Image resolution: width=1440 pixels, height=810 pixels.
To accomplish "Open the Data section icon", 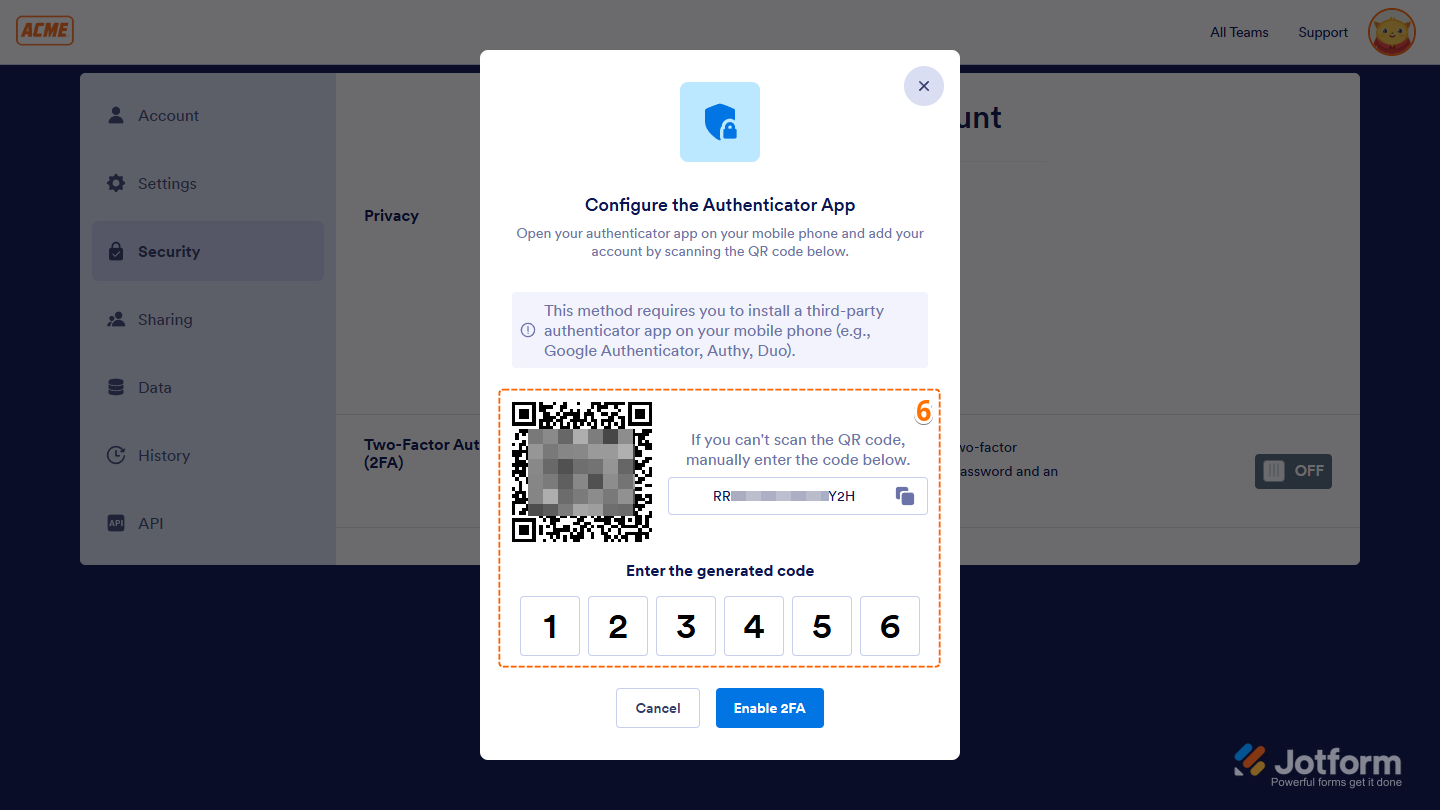I will [x=117, y=387].
